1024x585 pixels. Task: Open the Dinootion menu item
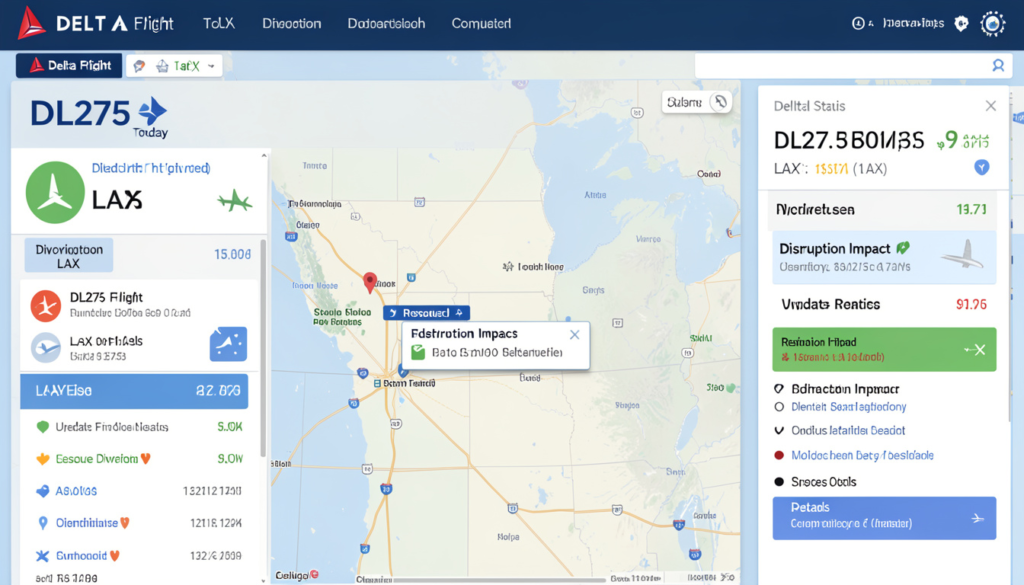coord(291,24)
